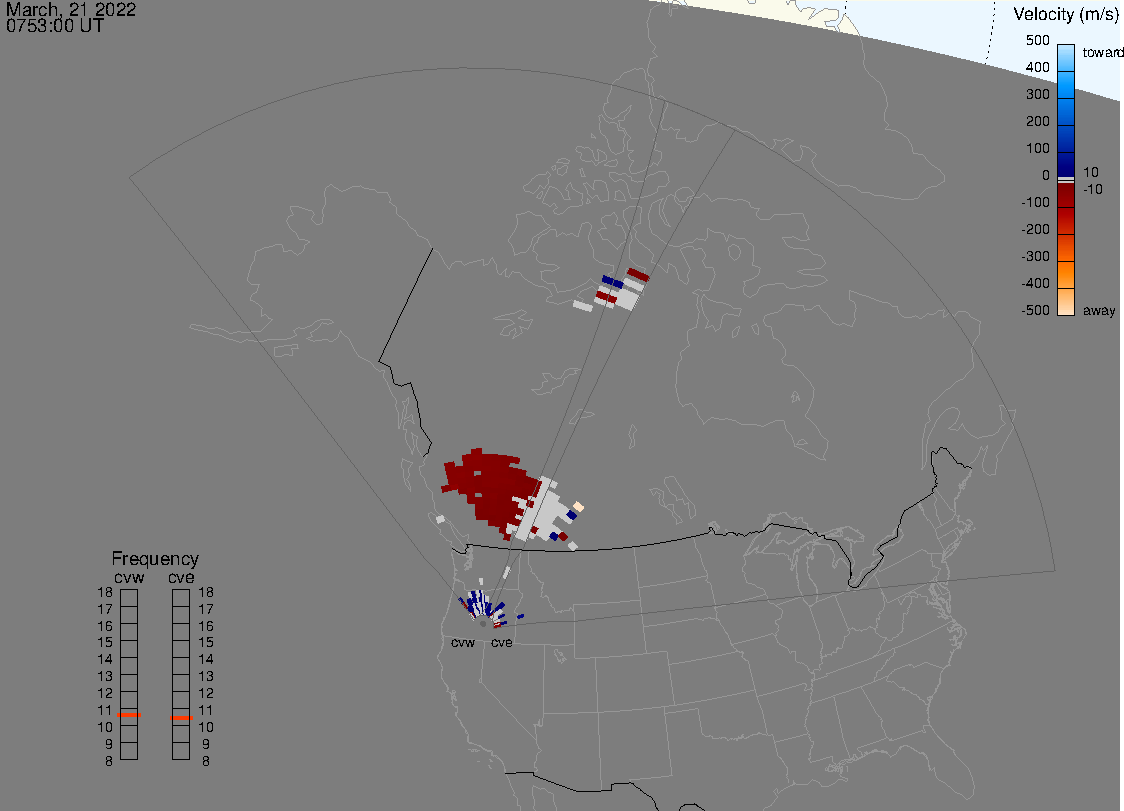Click the 'away' label on the velocity legend
This screenshot has height=811, width=1124.
[x=1099, y=311]
